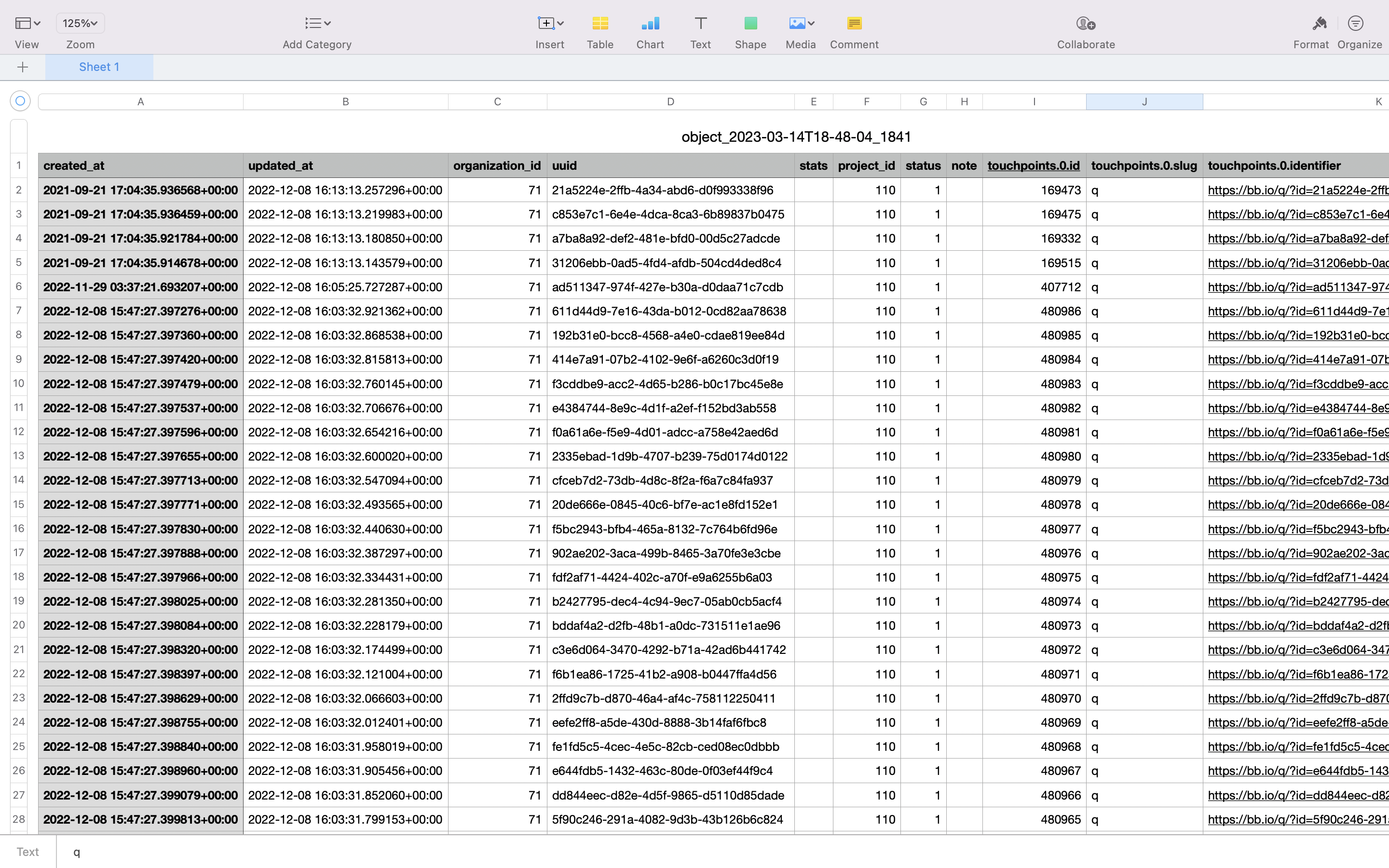Select cell with touchpoint id 407712
The image size is (1389, 868).
click(1034, 287)
